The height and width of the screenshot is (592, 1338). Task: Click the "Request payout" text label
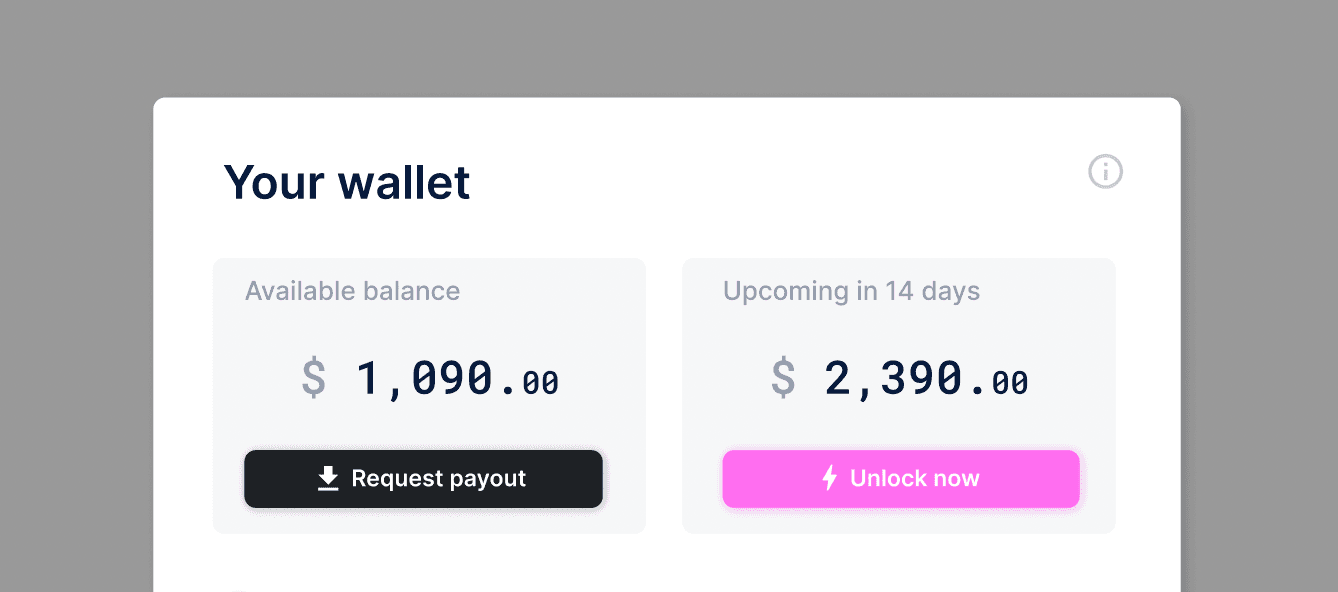click(438, 479)
